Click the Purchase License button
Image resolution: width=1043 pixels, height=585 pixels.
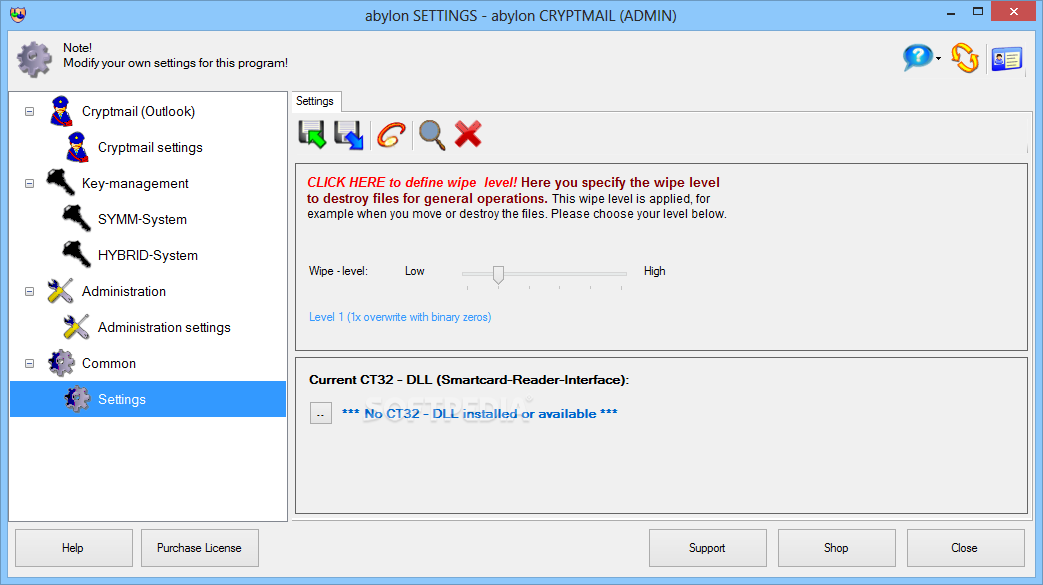coord(200,548)
